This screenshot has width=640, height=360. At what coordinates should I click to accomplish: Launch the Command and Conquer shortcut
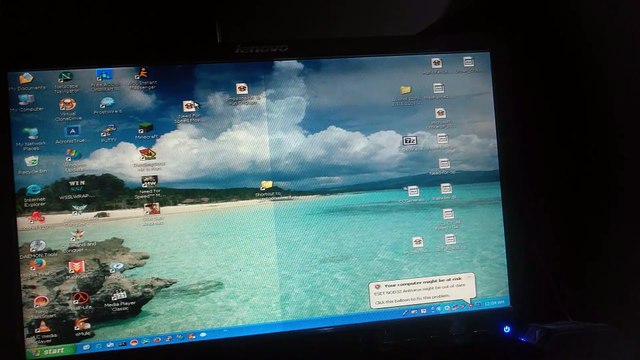78,241
